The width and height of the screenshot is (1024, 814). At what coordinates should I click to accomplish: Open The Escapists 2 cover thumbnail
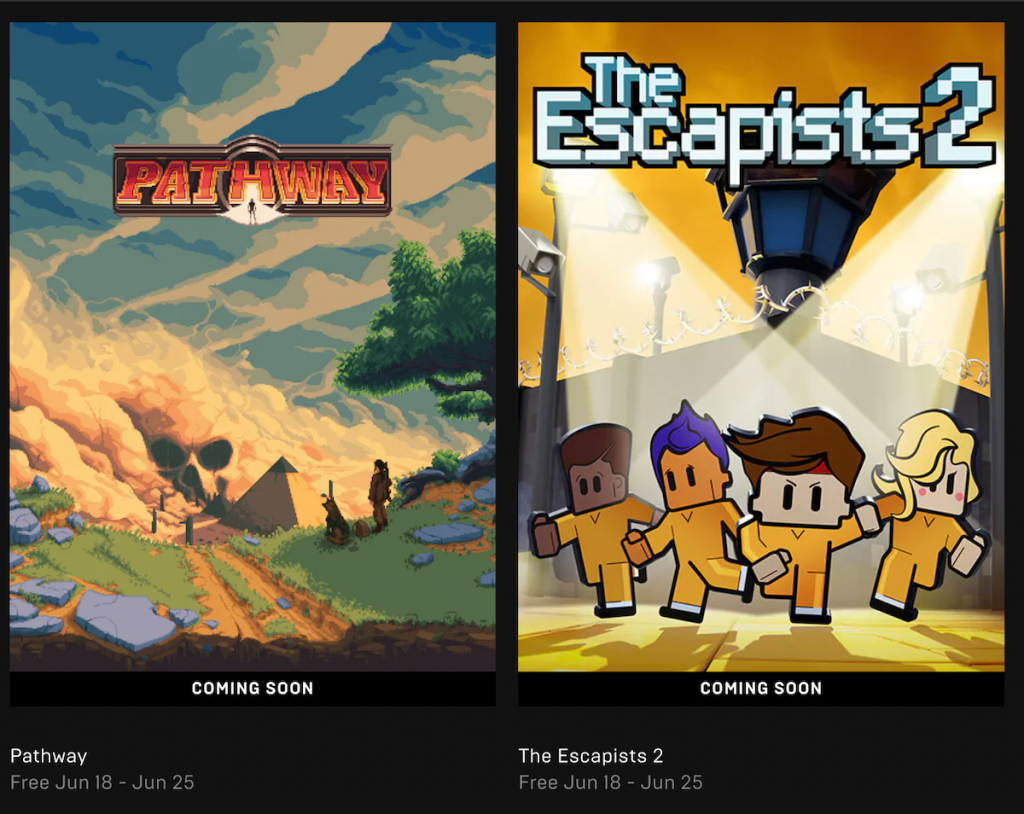(761, 347)
